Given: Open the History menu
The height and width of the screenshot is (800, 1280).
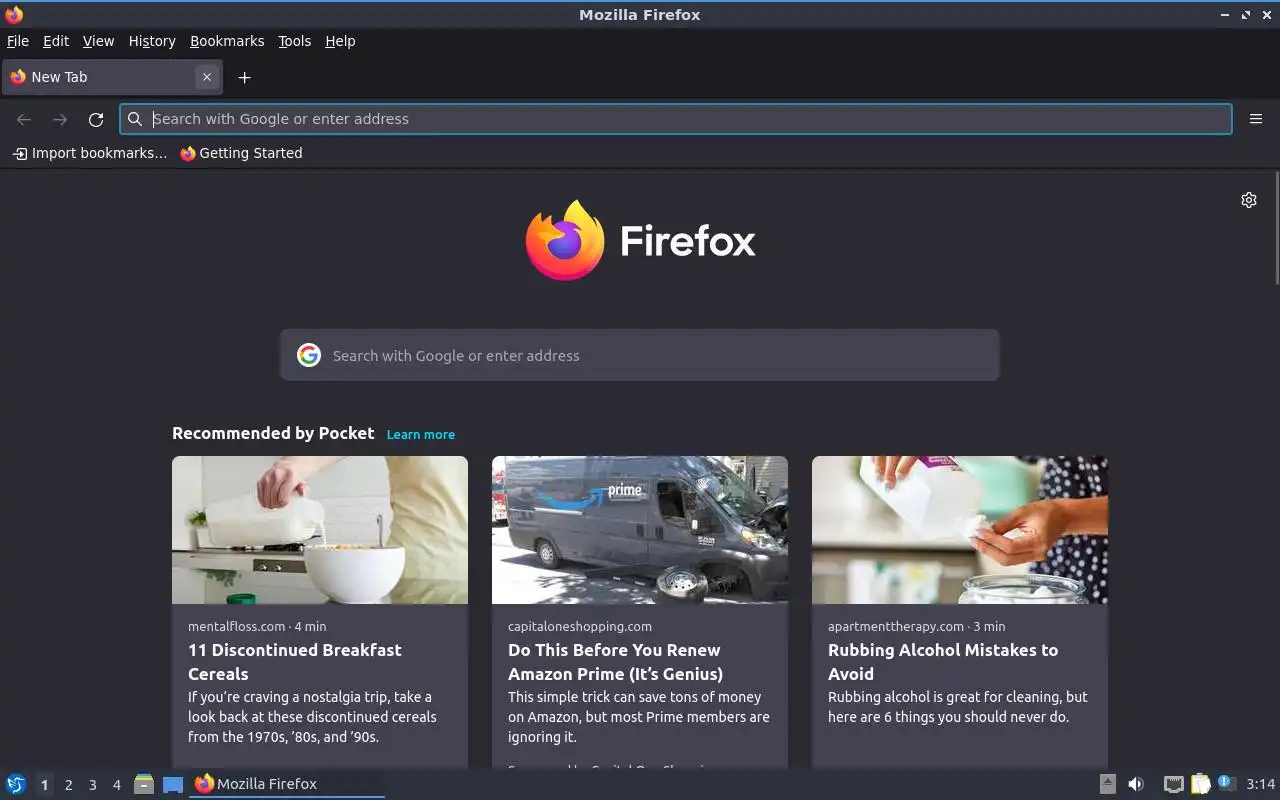Looking at the screenshot, I should tap(152, 41).
